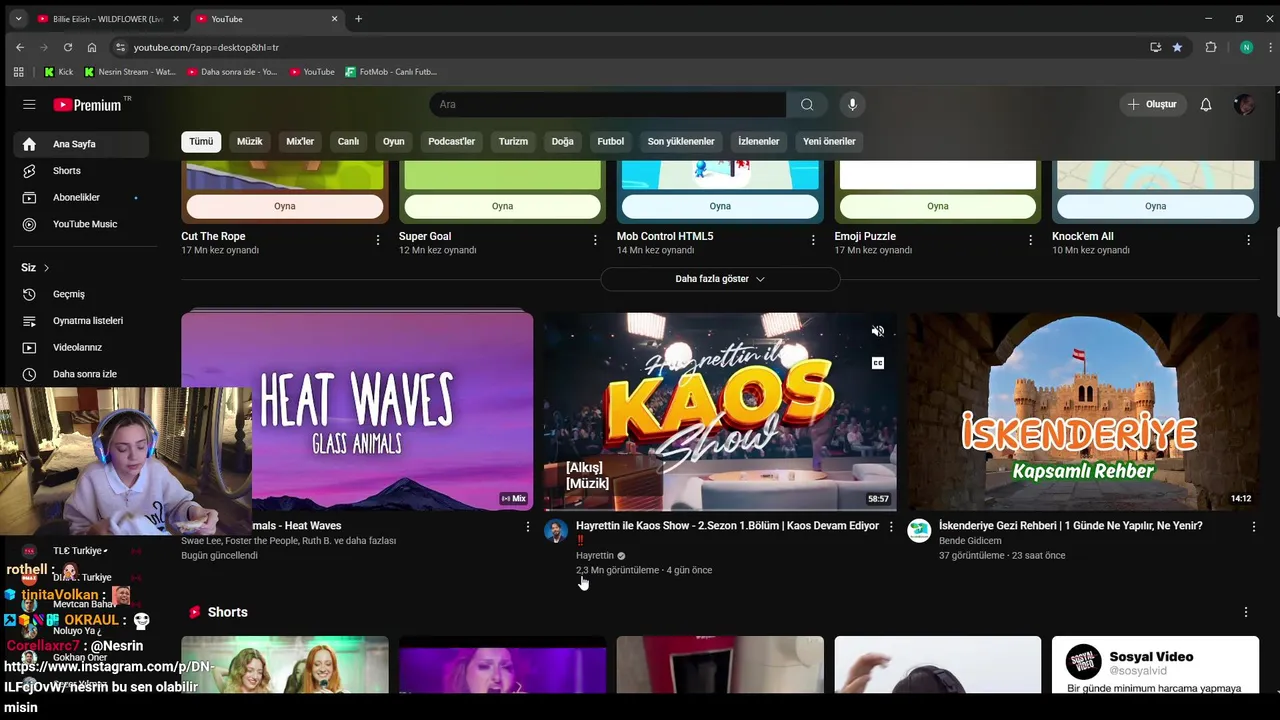The height and width of the screenshot is (720, 1280).
Task: Open the Bende Gidicem channel link
Action: [970, 541]
